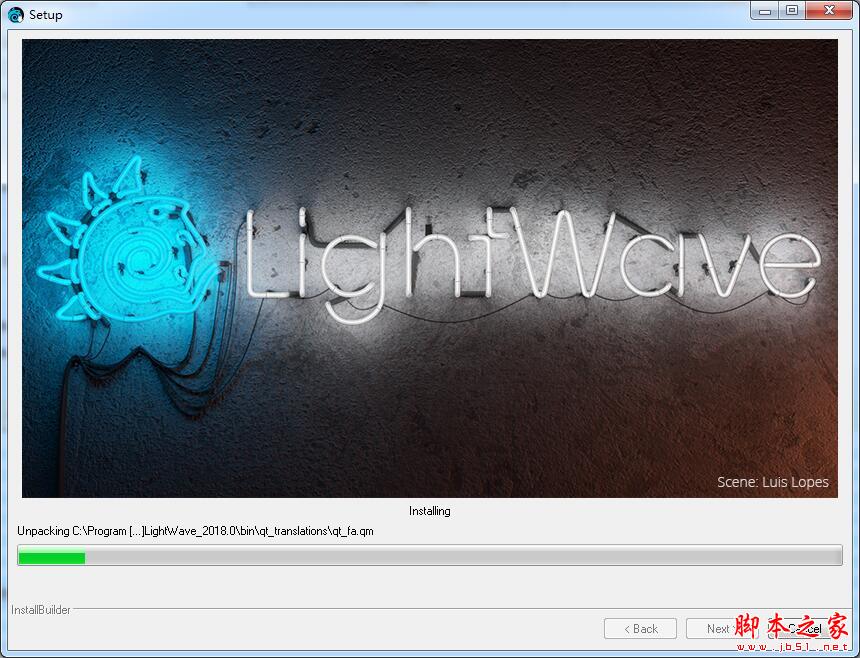Click the green installation progress bar
This screenshot has width=860, height=658.
click(x=430, y=555)
